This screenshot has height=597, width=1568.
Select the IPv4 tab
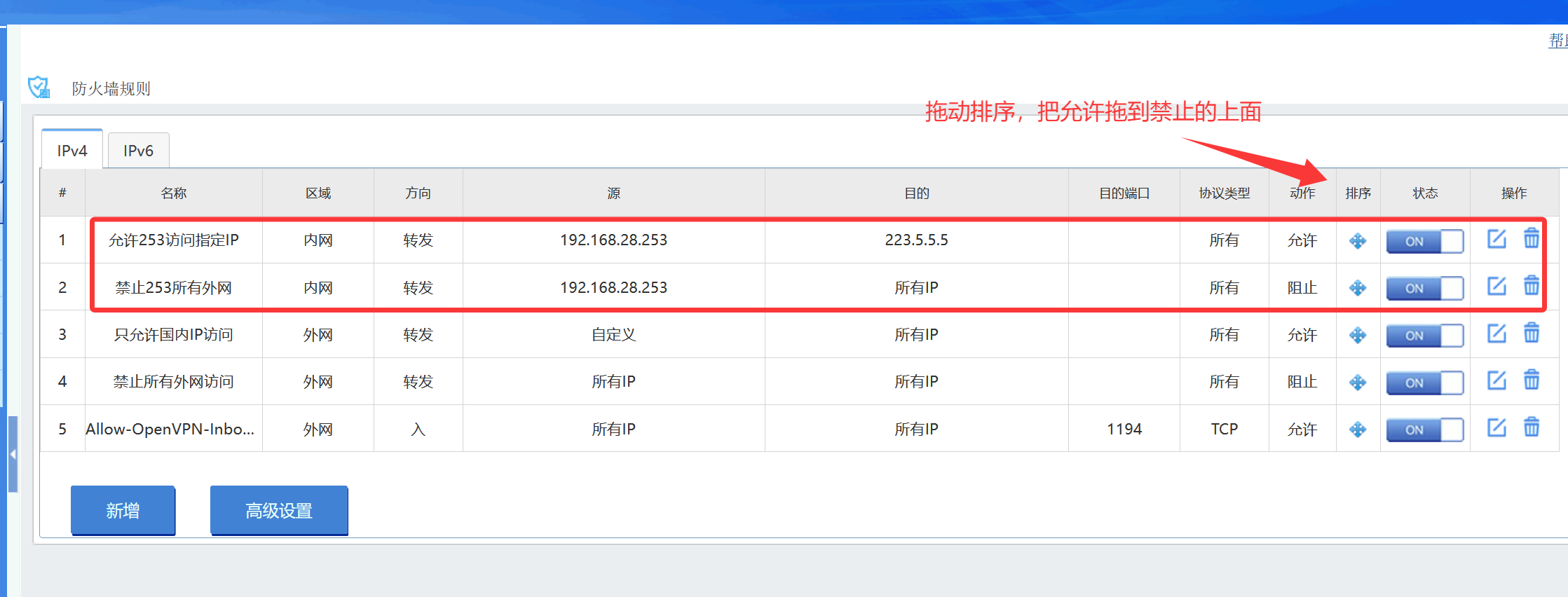point(72,151)
